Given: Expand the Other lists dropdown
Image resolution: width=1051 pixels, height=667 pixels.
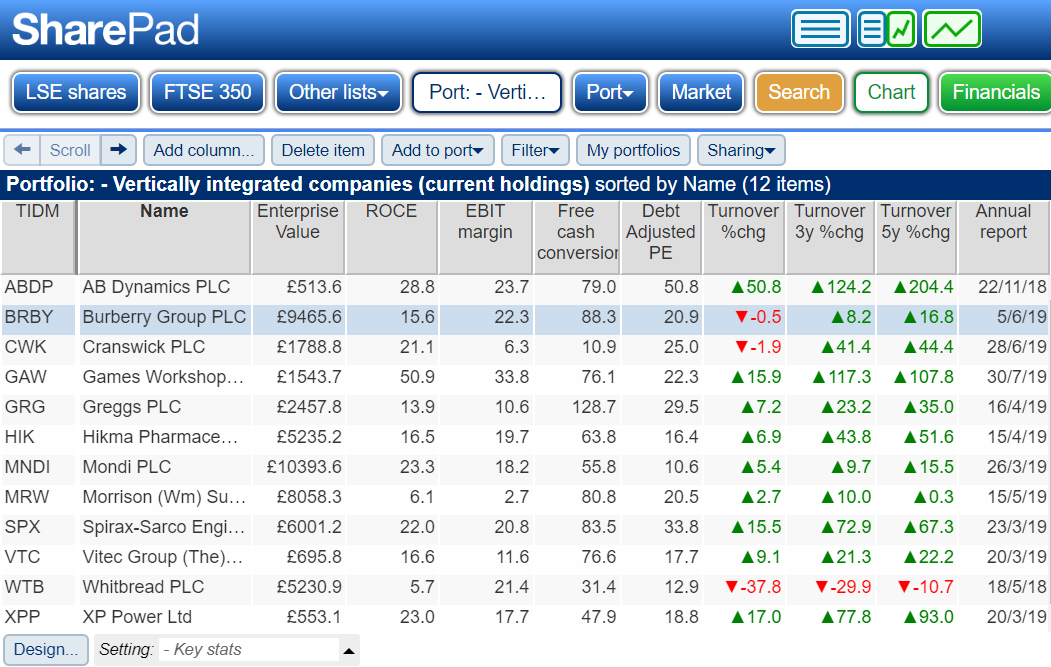Looking at the screenshot, I should click(x=338, y=92).
